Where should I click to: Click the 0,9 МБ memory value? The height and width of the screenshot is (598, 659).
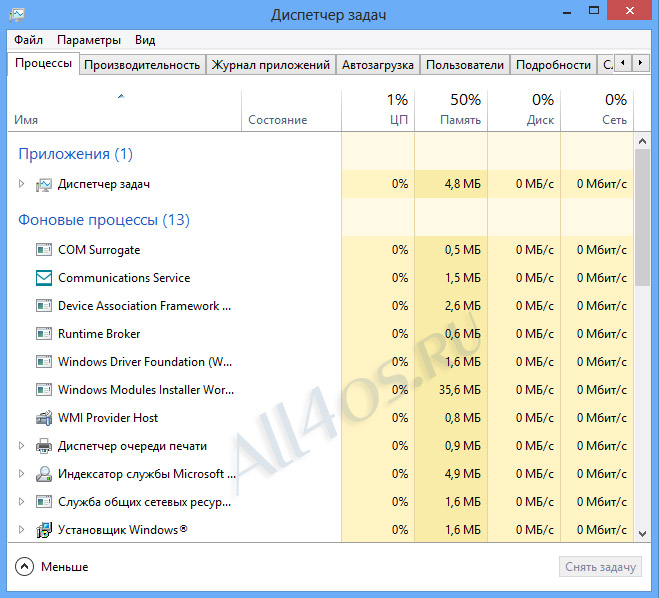click(463, 446)
